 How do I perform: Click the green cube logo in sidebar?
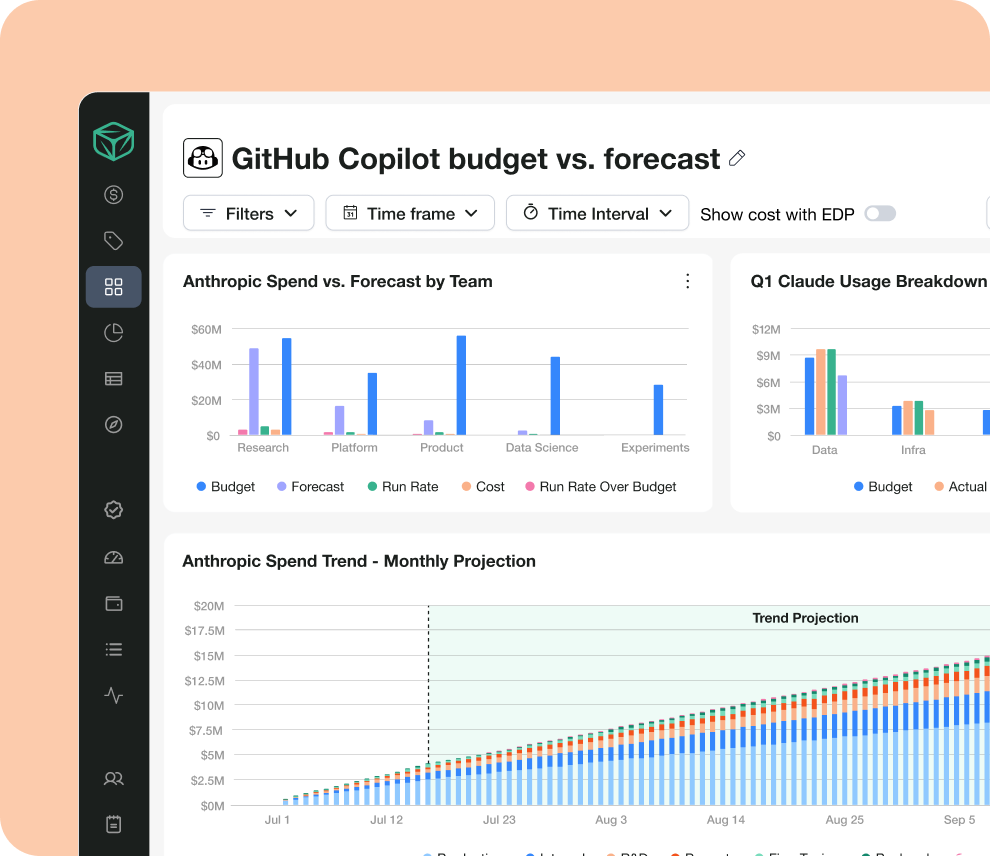click(x=114, y=141)
